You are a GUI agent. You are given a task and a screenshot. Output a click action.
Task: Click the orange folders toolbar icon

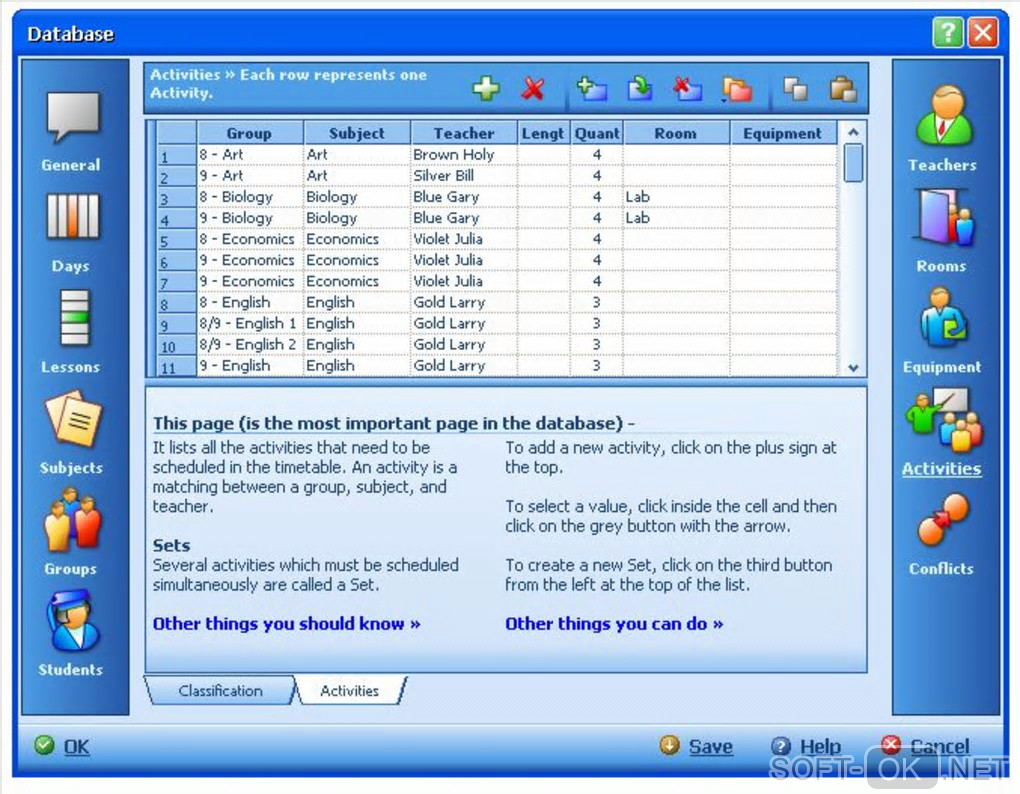coord(736,89)
